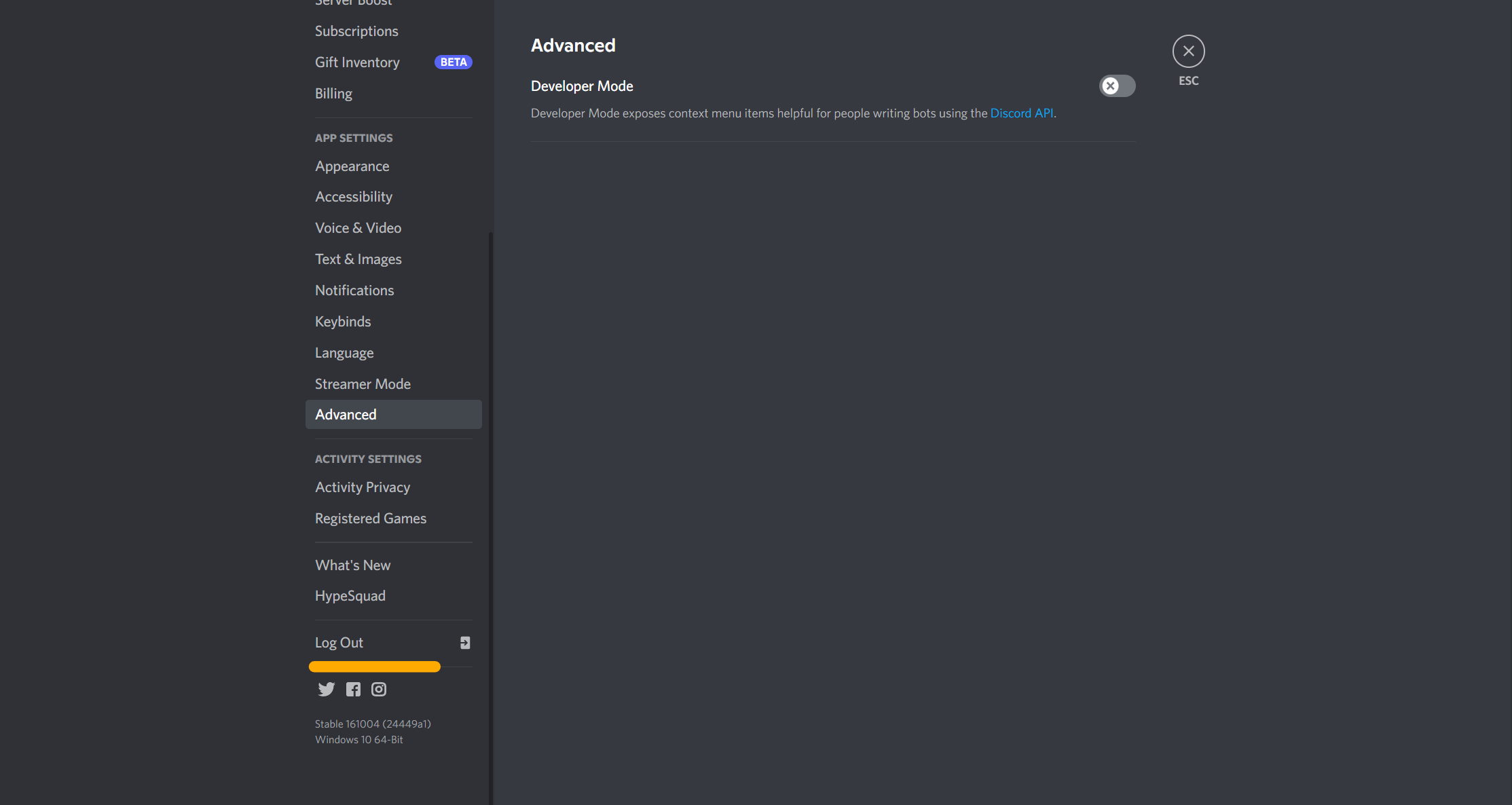
Task: Click the Facebook icon in footer
Action: (352, 689)
